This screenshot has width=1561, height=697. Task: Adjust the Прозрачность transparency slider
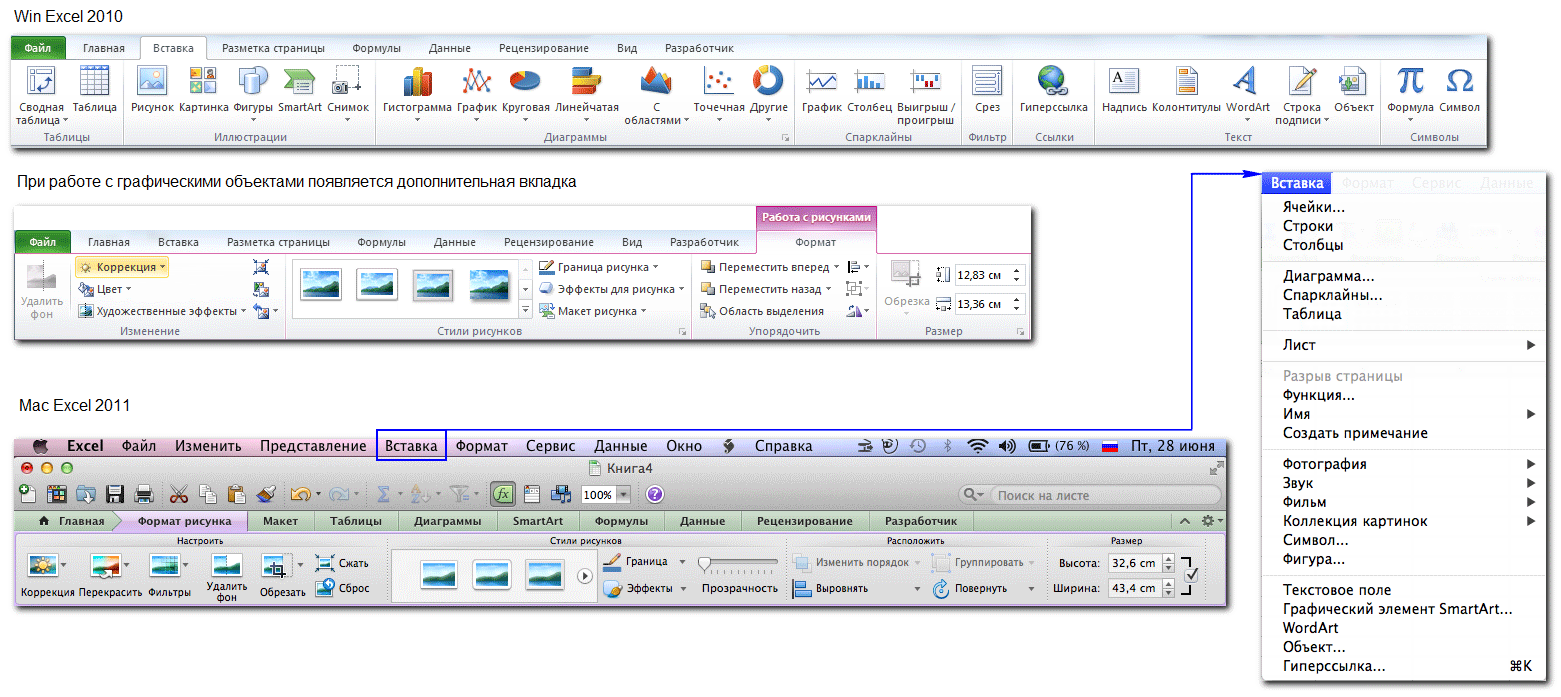tap(739, 563)
